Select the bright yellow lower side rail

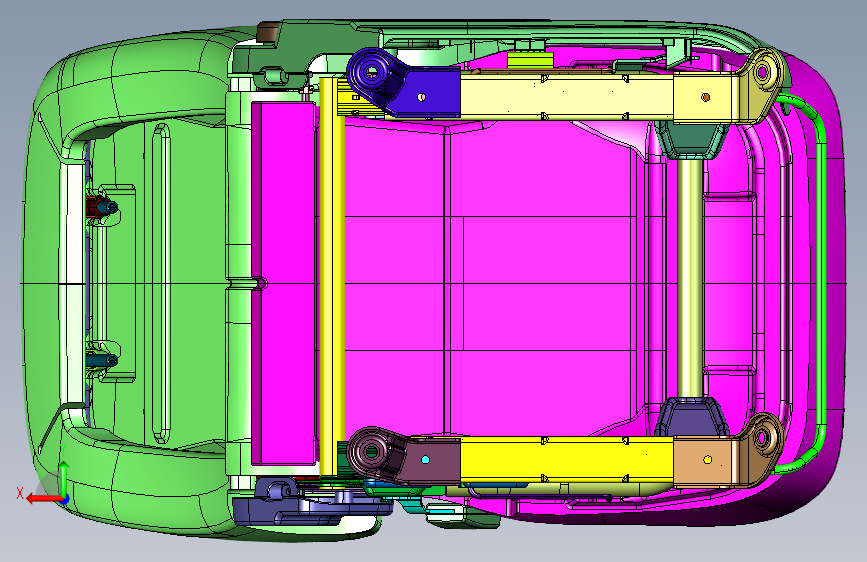[x=567, y=459]
